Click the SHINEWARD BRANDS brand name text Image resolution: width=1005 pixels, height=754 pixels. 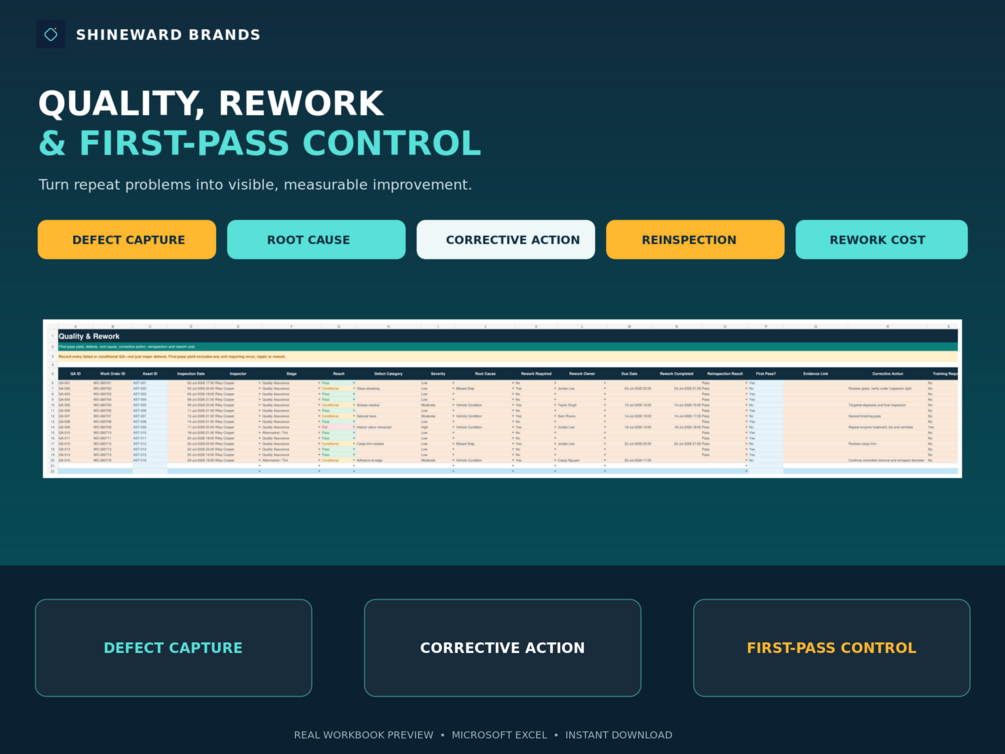tap(169, 35)
